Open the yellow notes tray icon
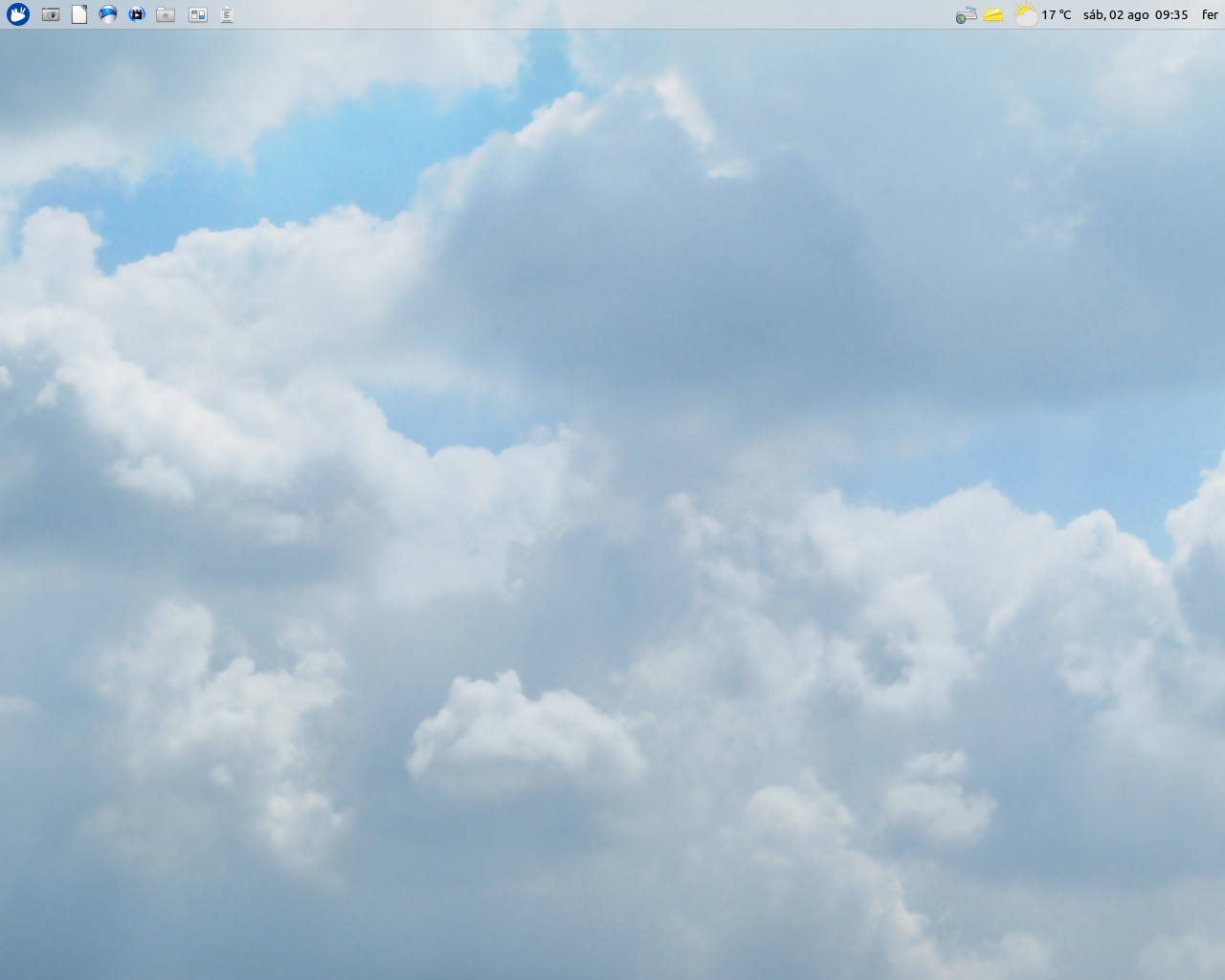 [993, 14]
